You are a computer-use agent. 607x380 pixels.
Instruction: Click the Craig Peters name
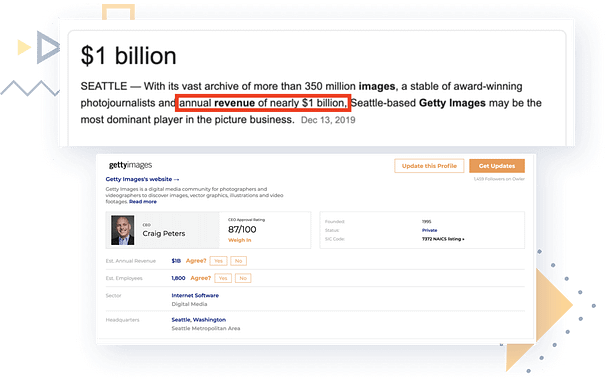(x=164, y=233)
